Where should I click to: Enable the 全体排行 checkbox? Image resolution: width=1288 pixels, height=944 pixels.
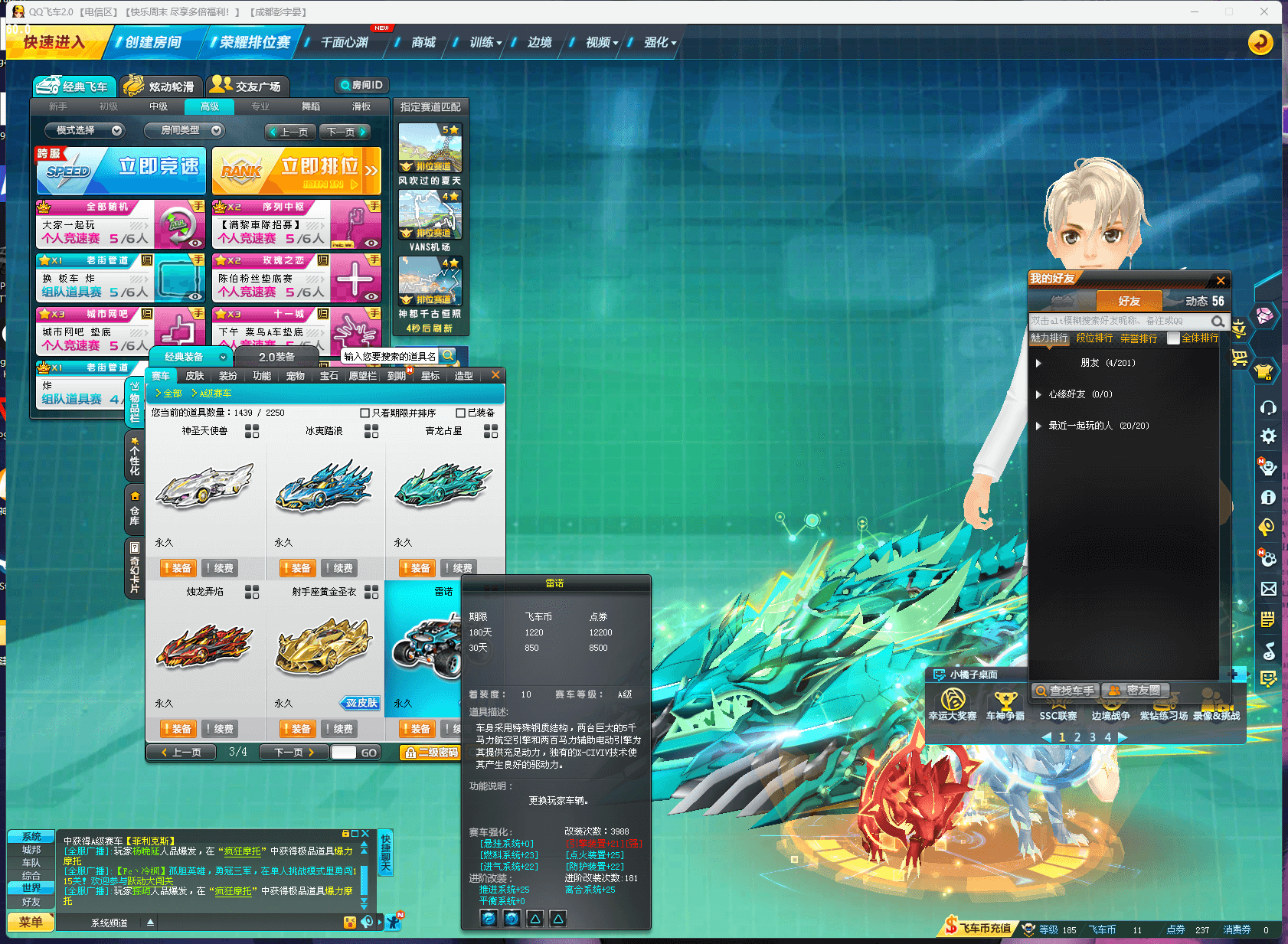[x=1173, y=338]
